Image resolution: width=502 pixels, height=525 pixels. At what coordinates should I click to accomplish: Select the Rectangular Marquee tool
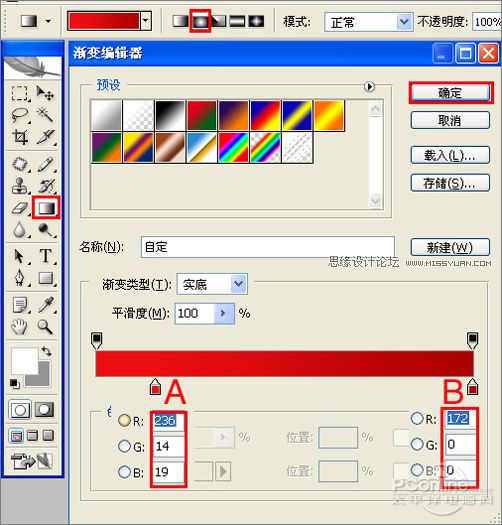pos(19,93)
